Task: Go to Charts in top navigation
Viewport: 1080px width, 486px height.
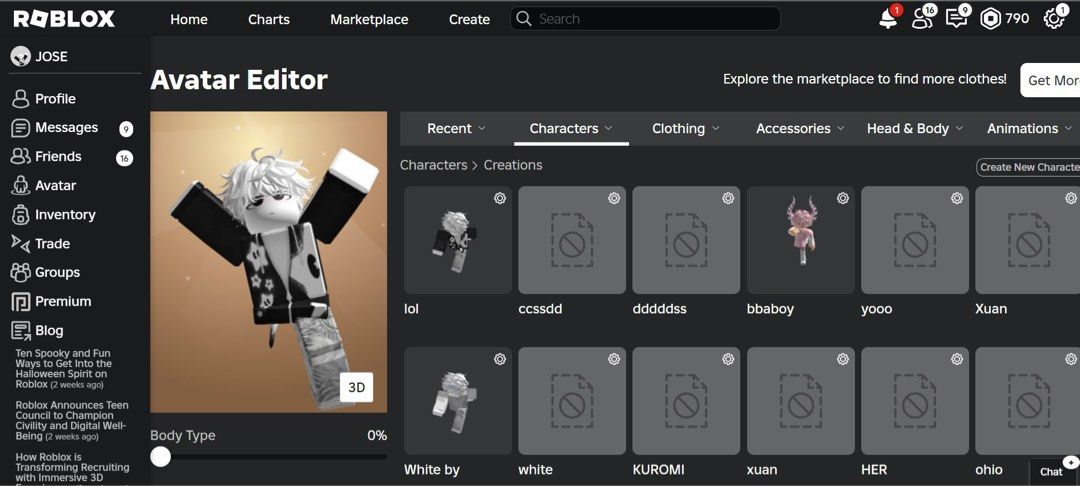Action: click(269, 19)
